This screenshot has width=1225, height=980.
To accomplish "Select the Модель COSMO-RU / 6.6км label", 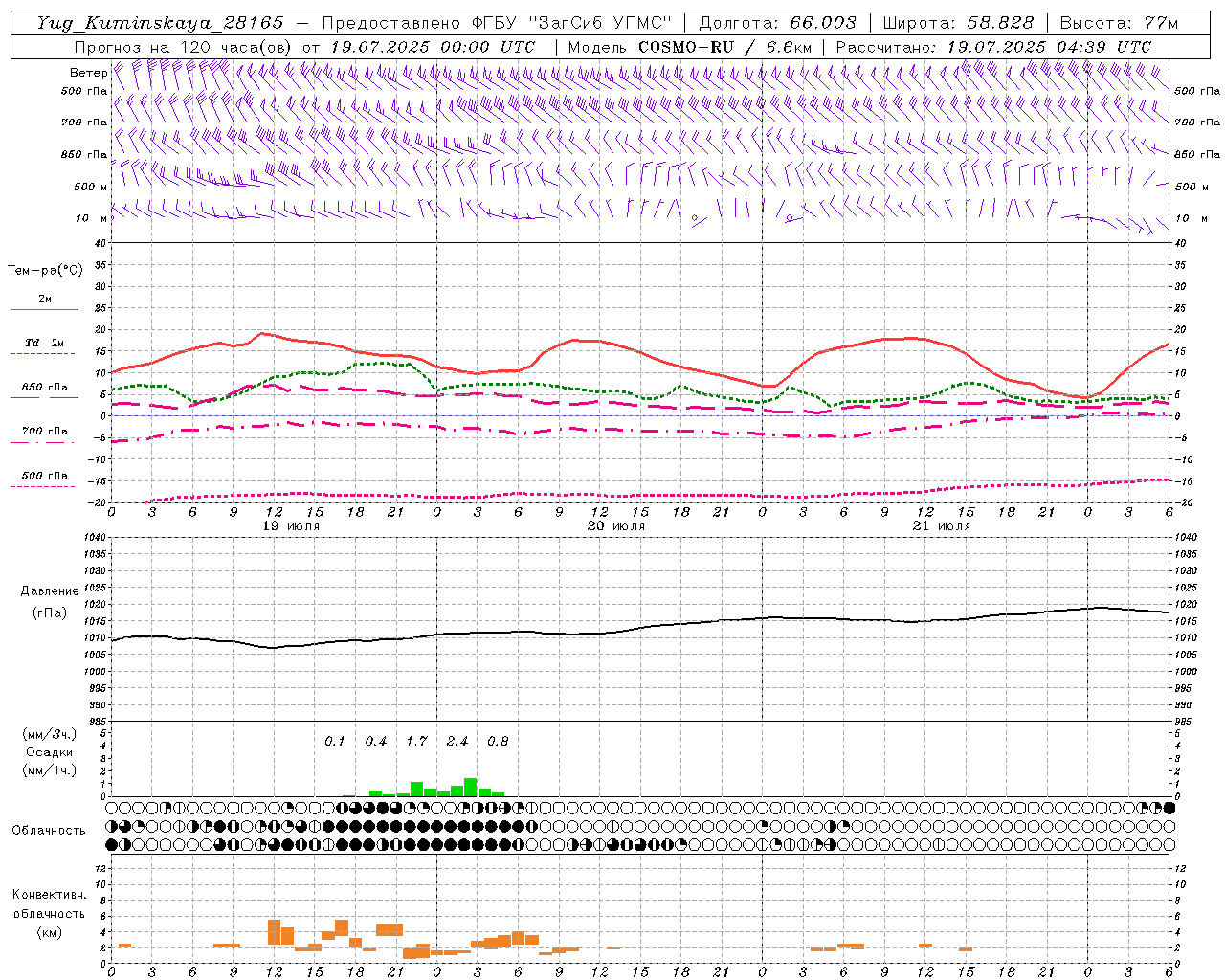I will 690,47.
